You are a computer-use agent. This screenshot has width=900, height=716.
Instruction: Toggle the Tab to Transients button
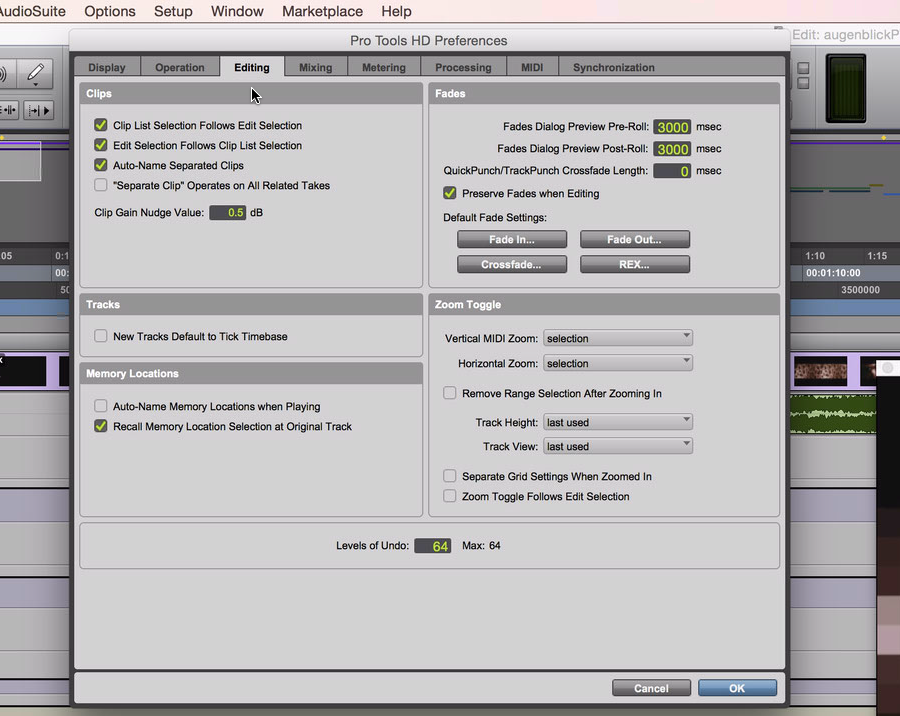(x=8, y=109)
